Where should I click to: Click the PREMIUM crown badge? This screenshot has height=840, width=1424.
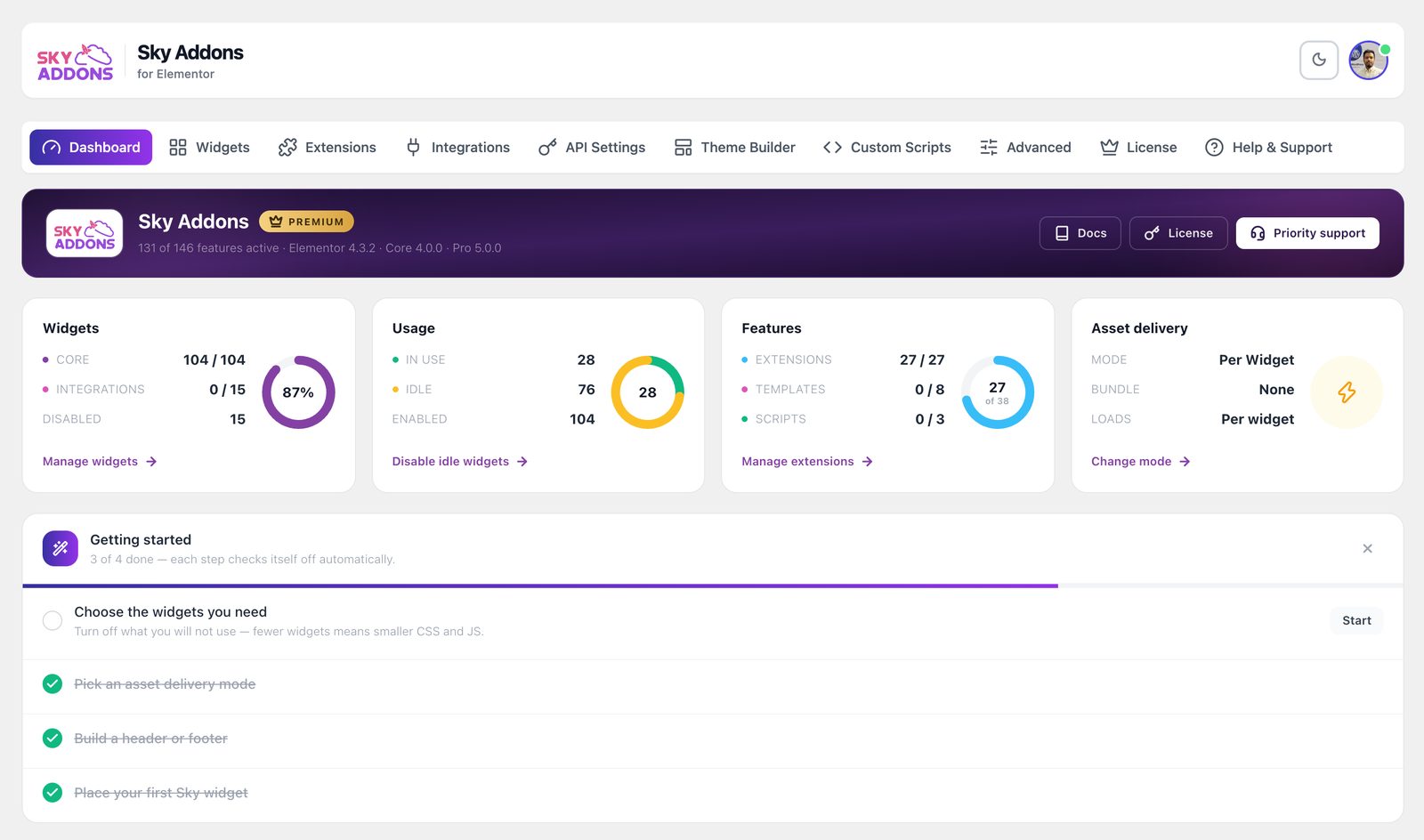[x=306, y=222]
